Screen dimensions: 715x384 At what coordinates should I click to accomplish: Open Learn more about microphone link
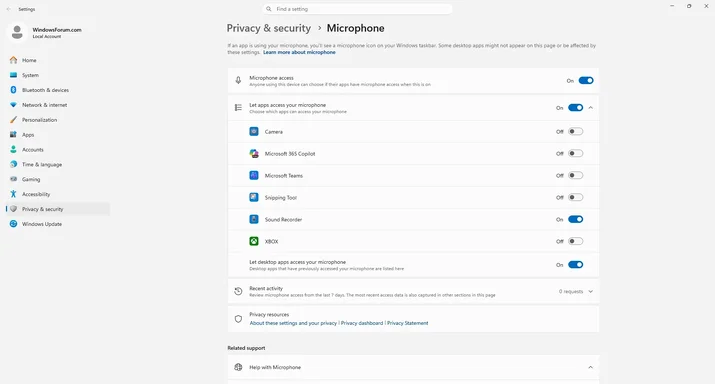tap(299, 52)
